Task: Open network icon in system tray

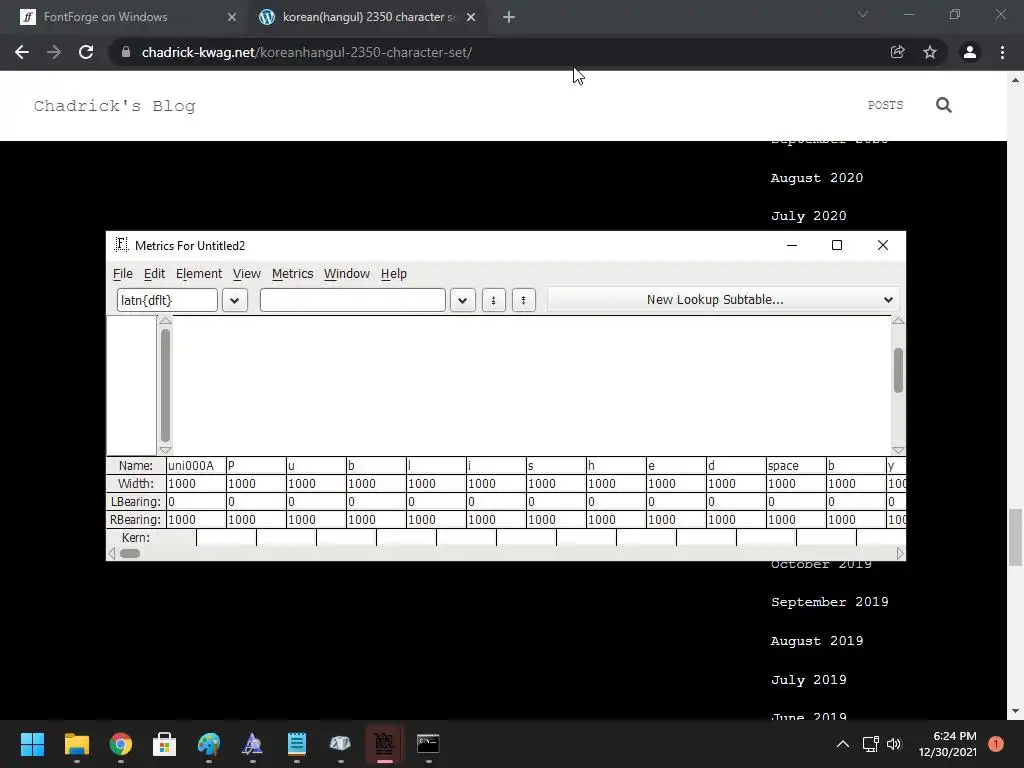Action: 871,744
